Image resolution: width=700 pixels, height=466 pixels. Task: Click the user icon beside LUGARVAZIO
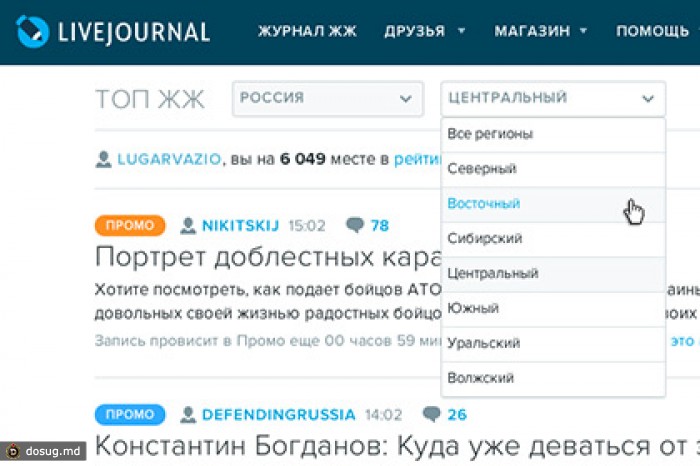[103, 159]
